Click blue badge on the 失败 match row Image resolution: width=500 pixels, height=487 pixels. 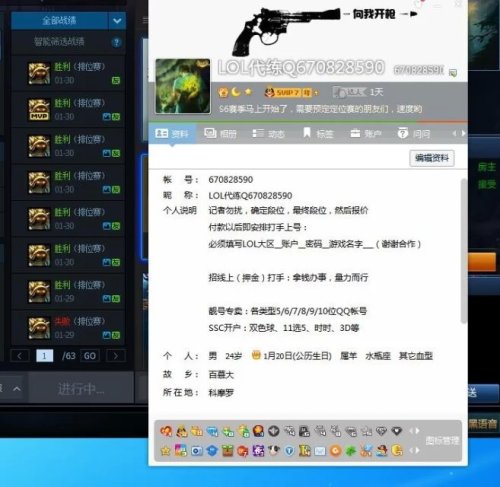pos(106,335)
